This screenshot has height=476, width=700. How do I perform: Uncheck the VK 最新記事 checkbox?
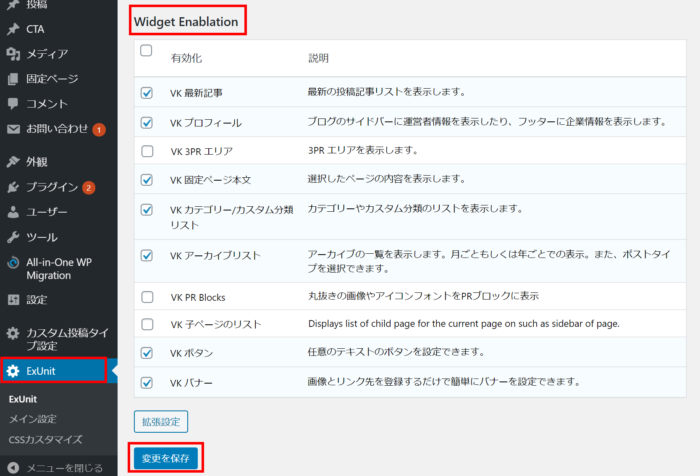click(146, 93)
